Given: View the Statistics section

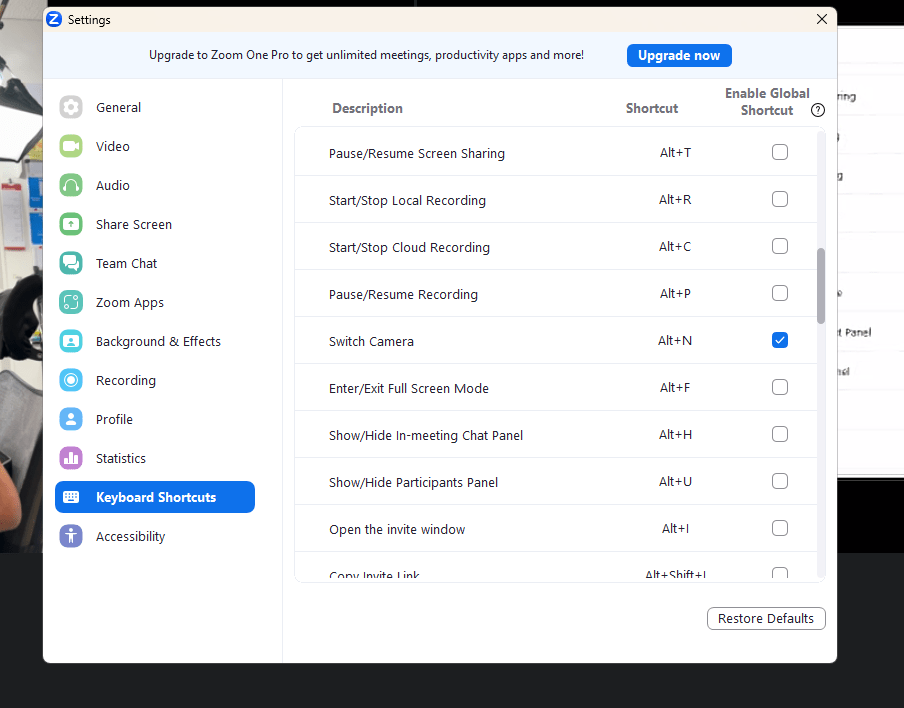Looking at the screenshot, I should point(155,458).
